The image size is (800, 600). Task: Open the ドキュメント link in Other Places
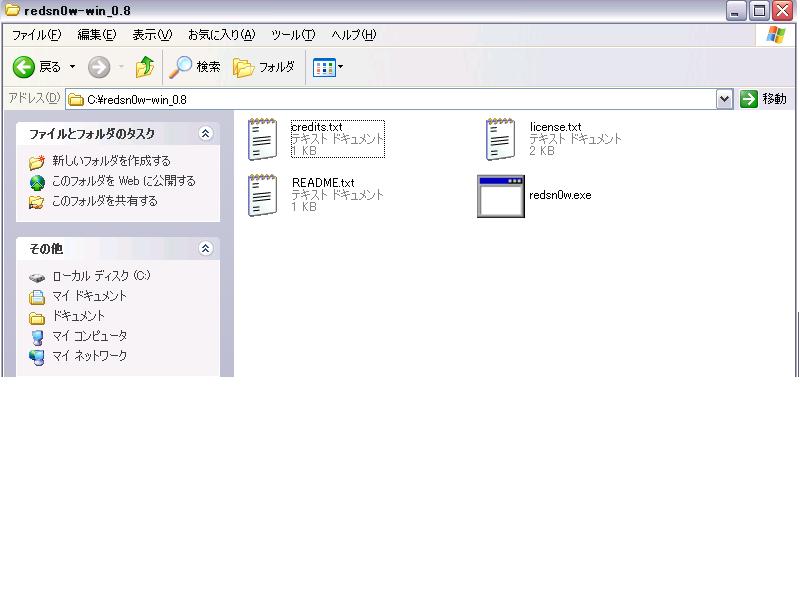[x=79, y=316]
